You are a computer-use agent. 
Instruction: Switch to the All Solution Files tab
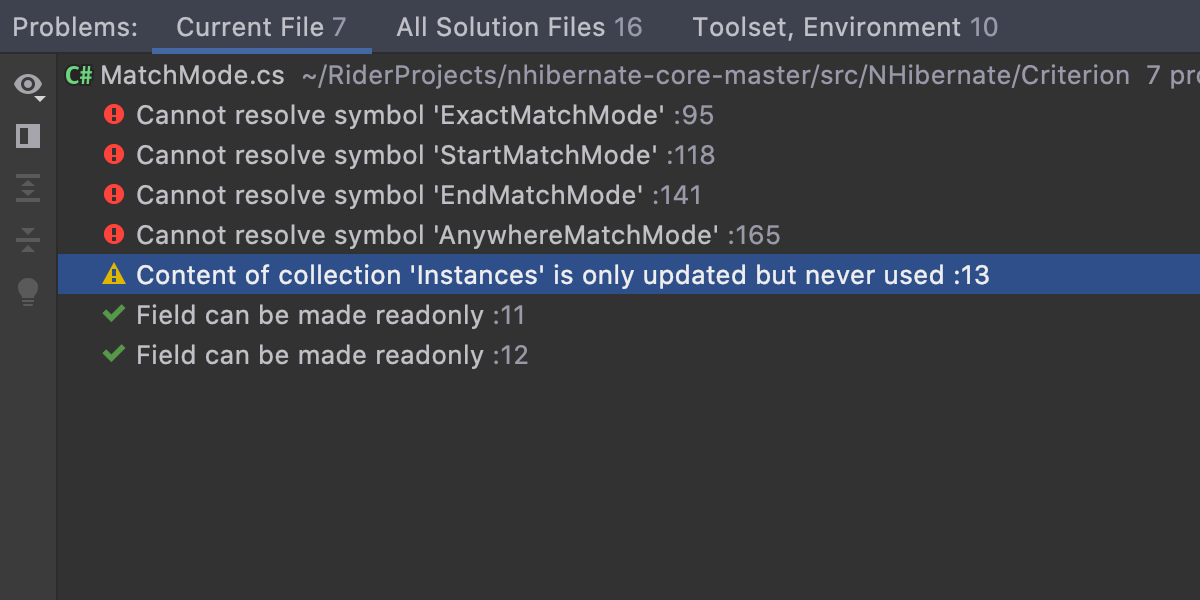[519, 27]
